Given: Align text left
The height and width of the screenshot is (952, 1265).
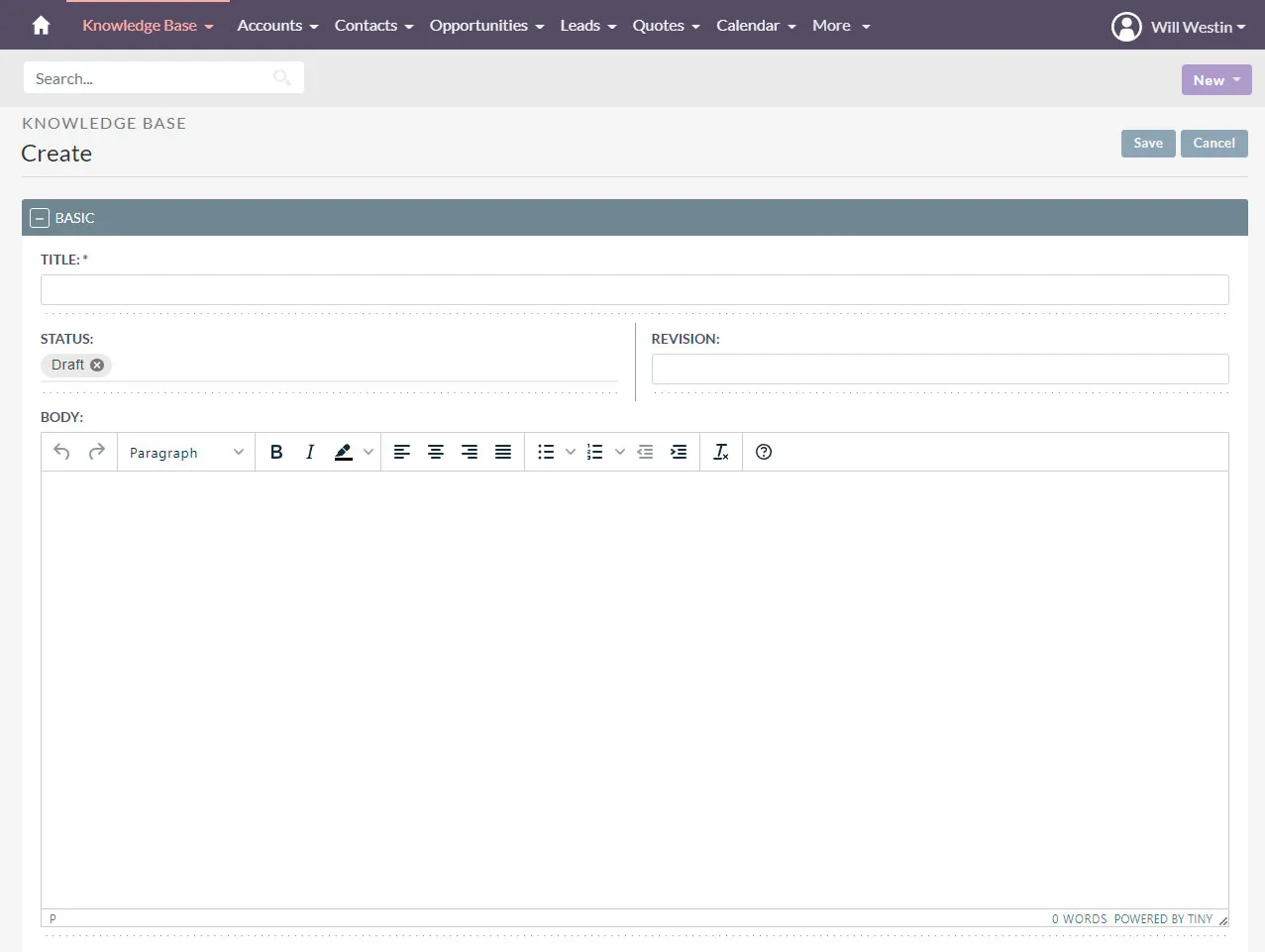Looking at the screenshot, I should [x=401, y=452].
